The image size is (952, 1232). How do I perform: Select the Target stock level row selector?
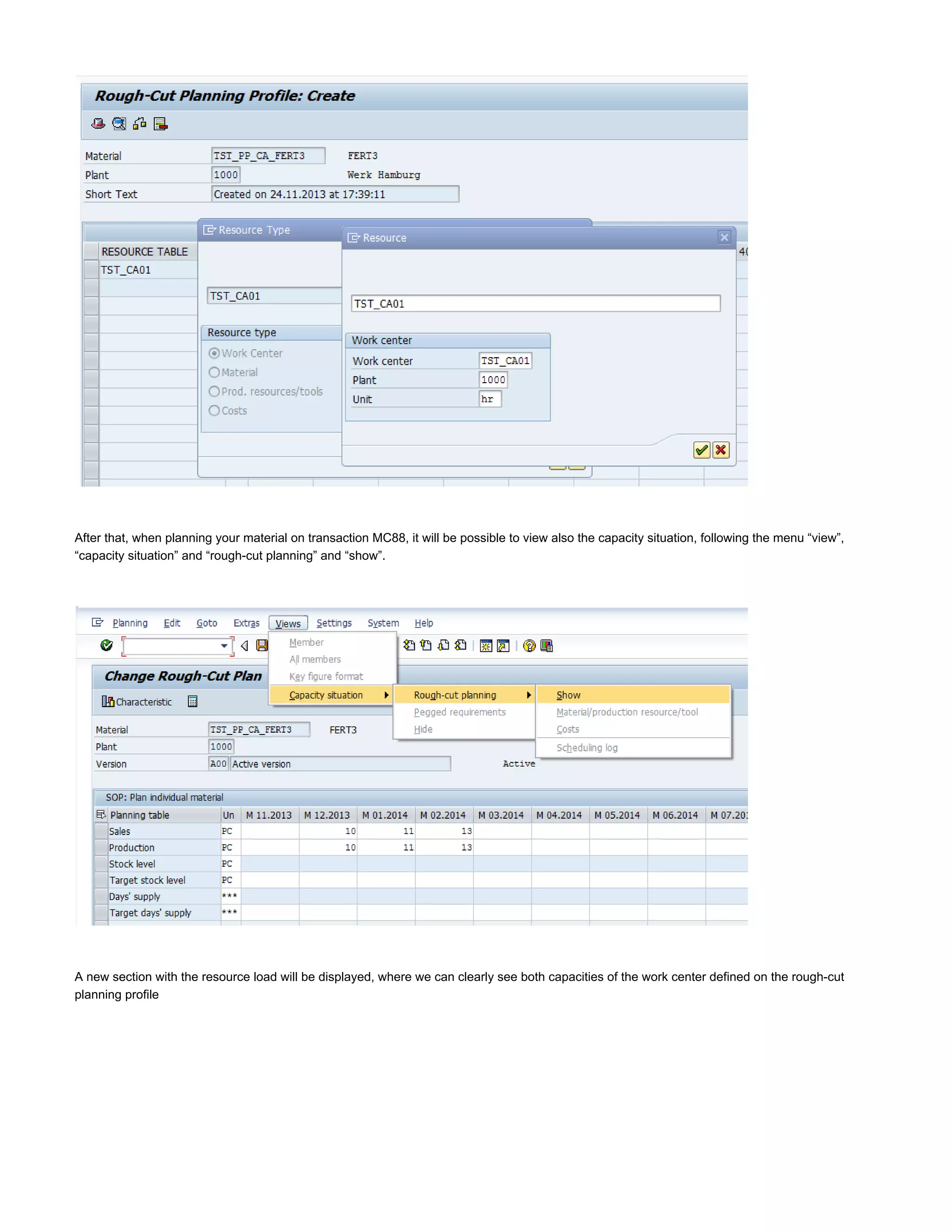[101, 880]
